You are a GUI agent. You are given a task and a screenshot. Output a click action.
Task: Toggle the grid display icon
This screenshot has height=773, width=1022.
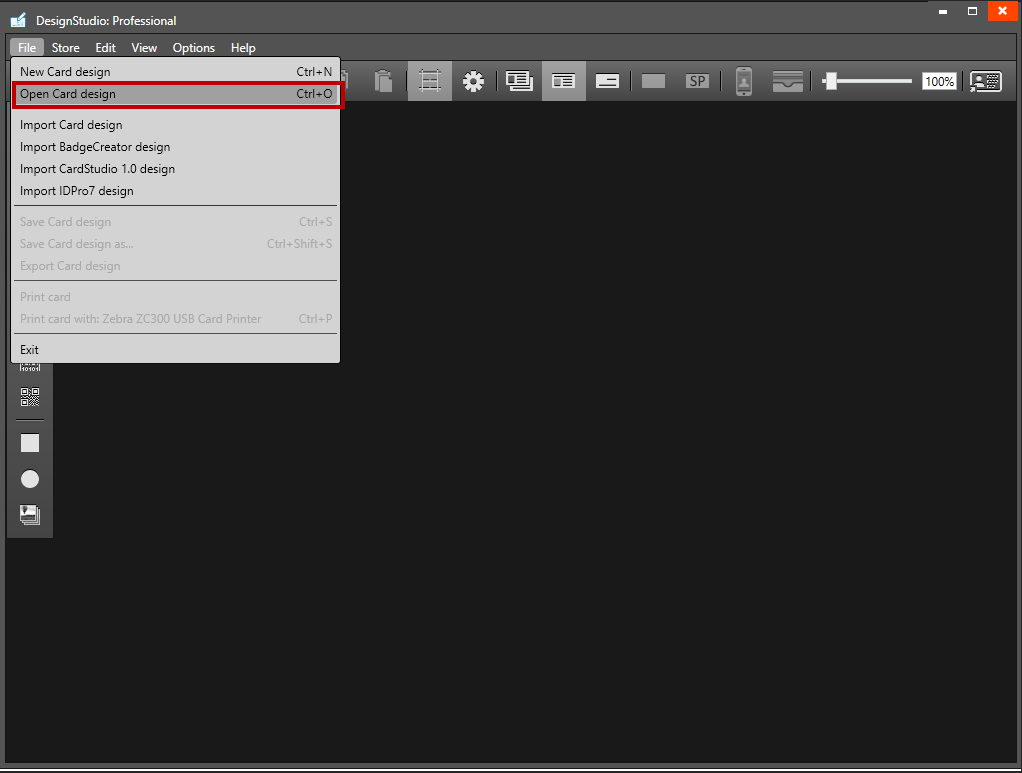pyautogui.click(x=429, y=81)
